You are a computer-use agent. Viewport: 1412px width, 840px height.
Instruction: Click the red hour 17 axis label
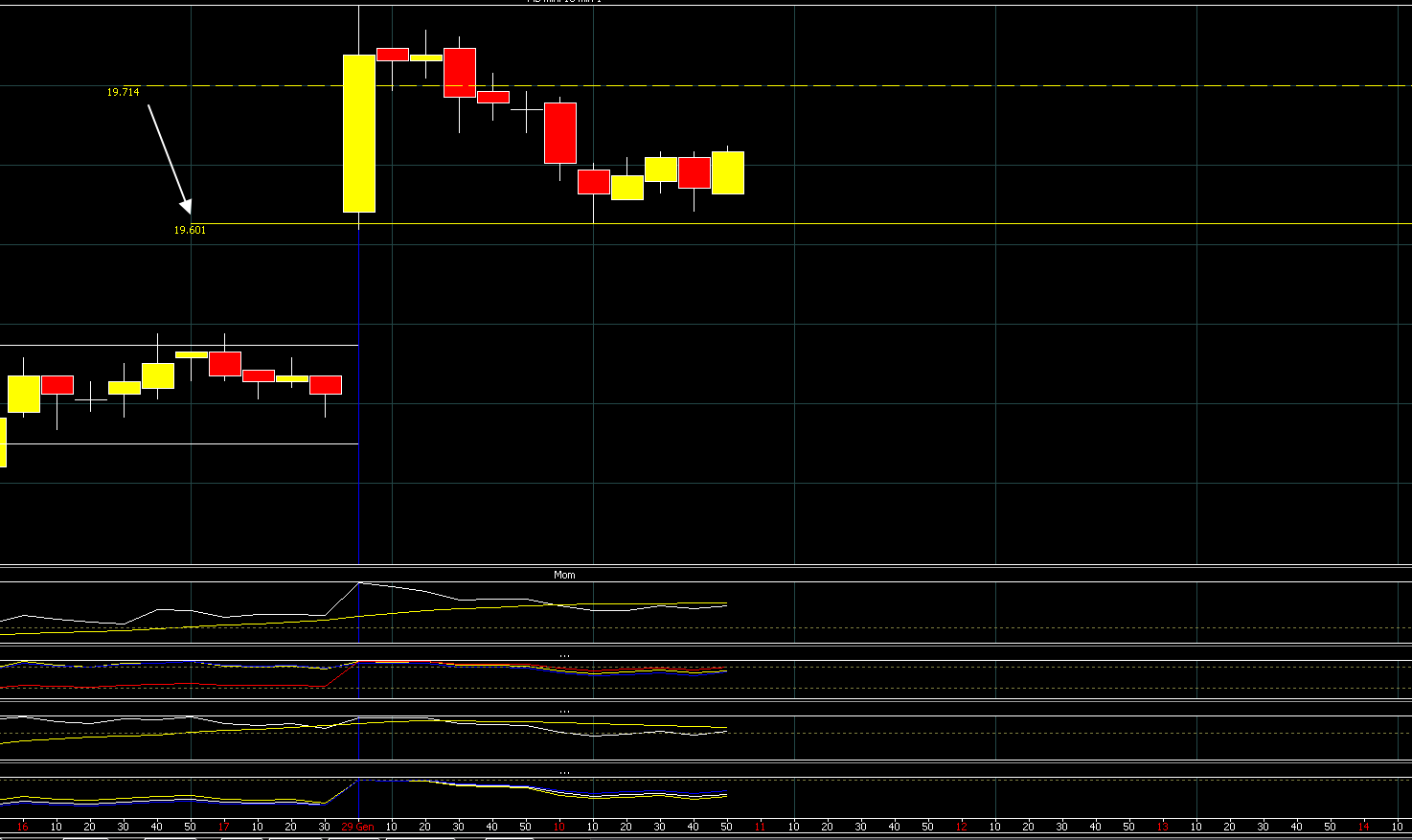[x=223, y=827]
